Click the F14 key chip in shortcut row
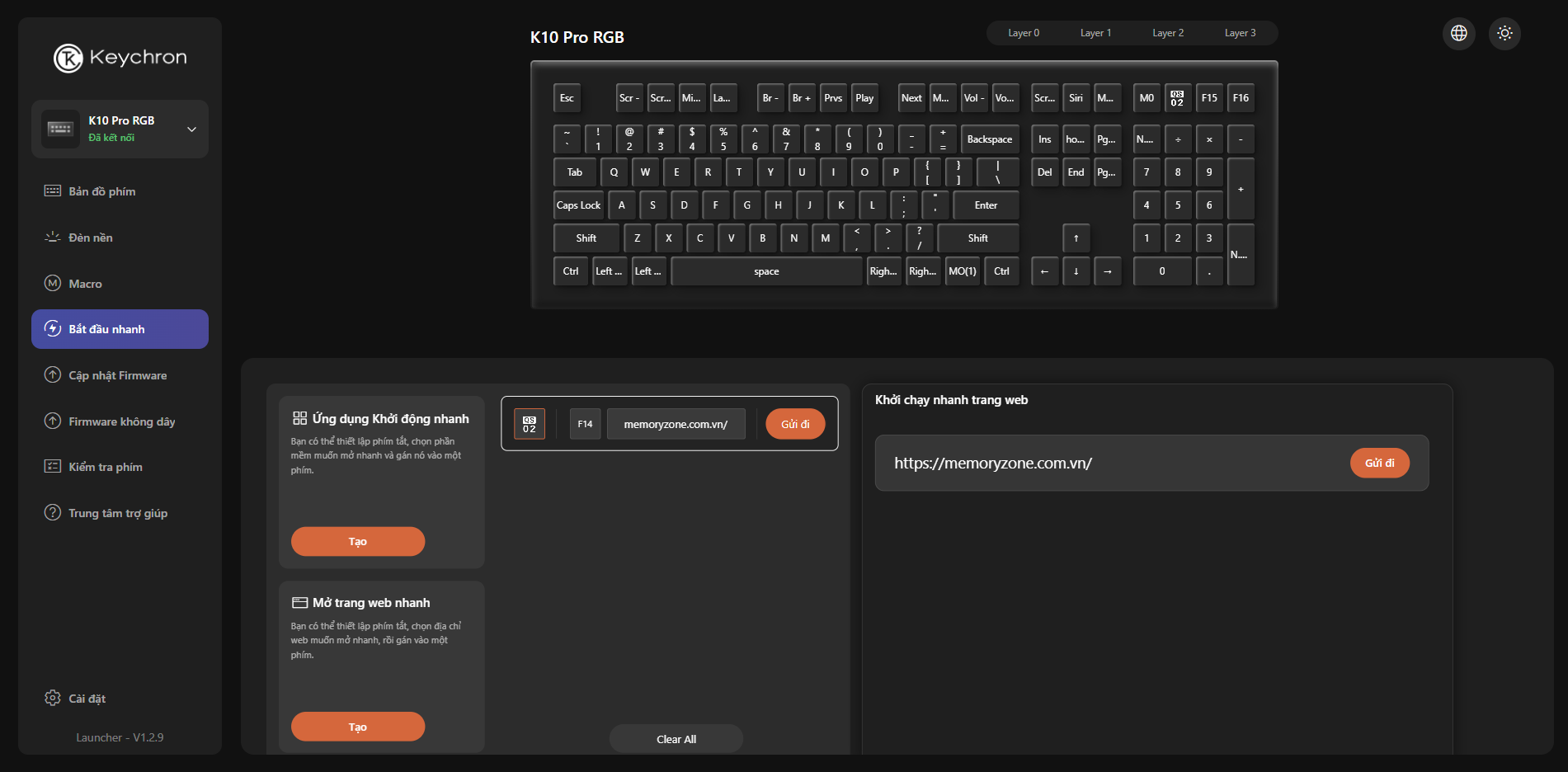Screen dimensions: 1568x772 tap(585, 424)
